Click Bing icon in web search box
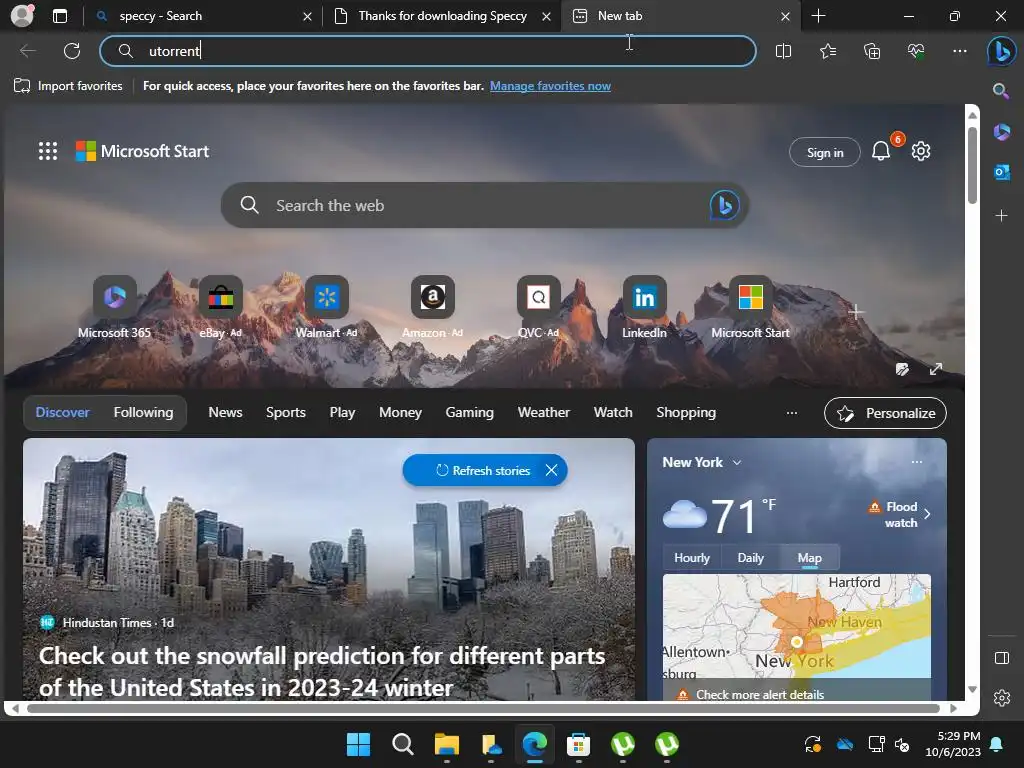 (x=724, y=205)
